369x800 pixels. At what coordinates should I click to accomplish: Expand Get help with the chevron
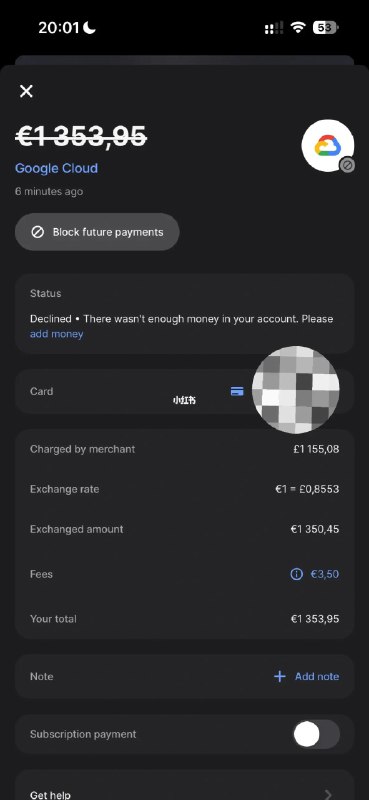click(328, 794)
